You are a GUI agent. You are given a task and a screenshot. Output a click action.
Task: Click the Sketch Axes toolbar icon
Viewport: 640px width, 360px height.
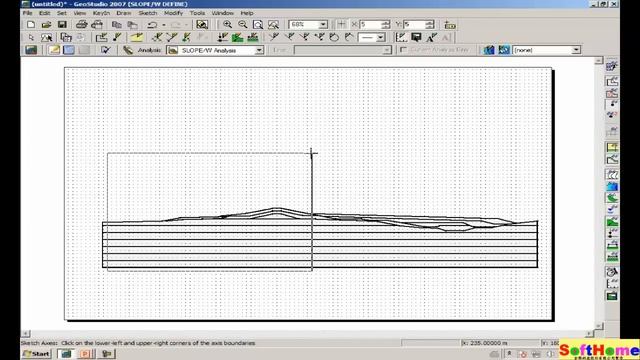[x=401, y=38]
